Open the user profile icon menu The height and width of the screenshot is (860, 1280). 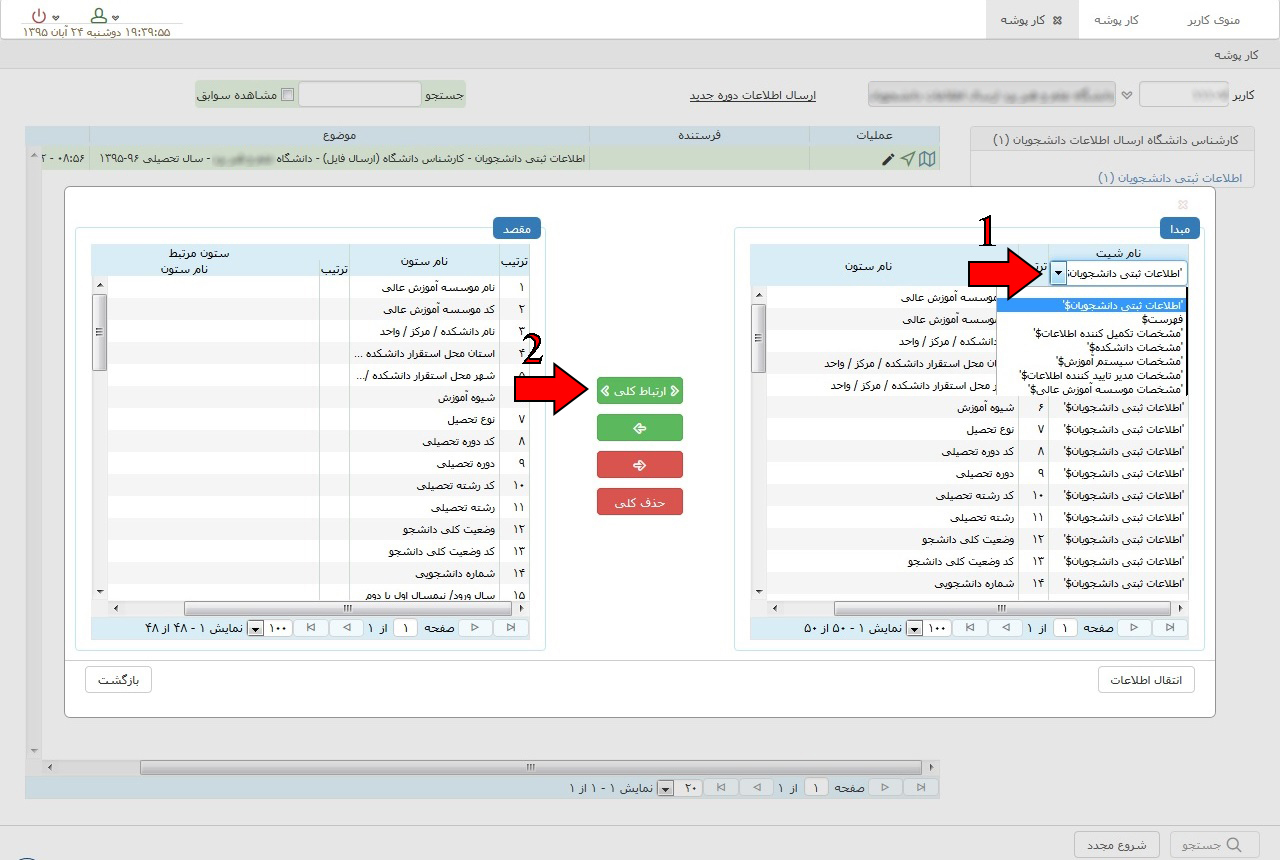click(98, 16)
